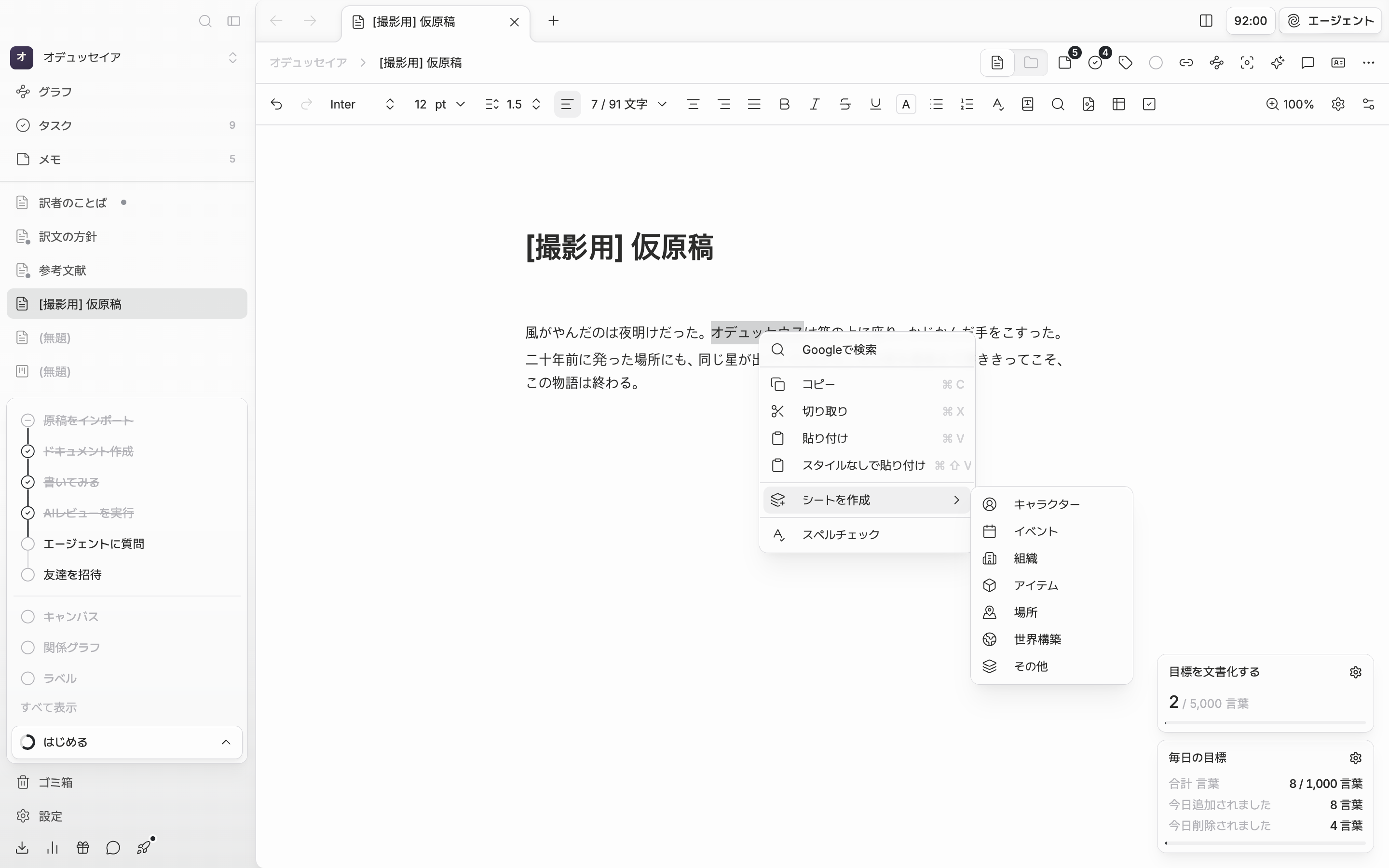Apply underline formatting

pos(875,104)
